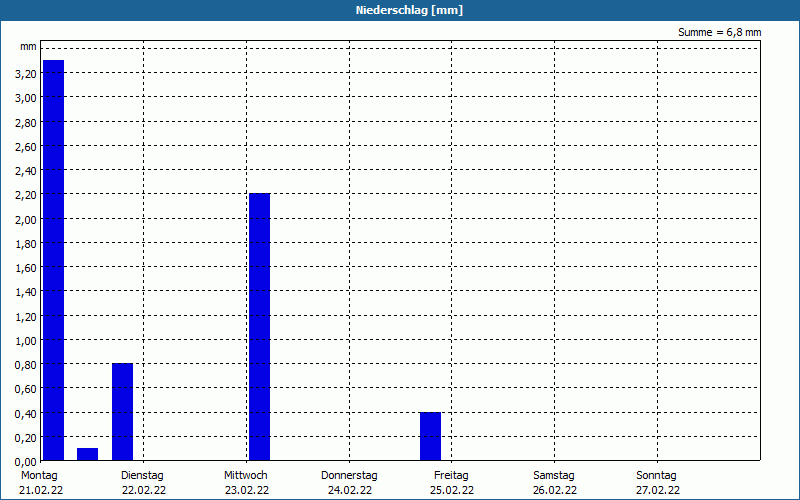Click the '0,60' y-axis value

point(26,389)
